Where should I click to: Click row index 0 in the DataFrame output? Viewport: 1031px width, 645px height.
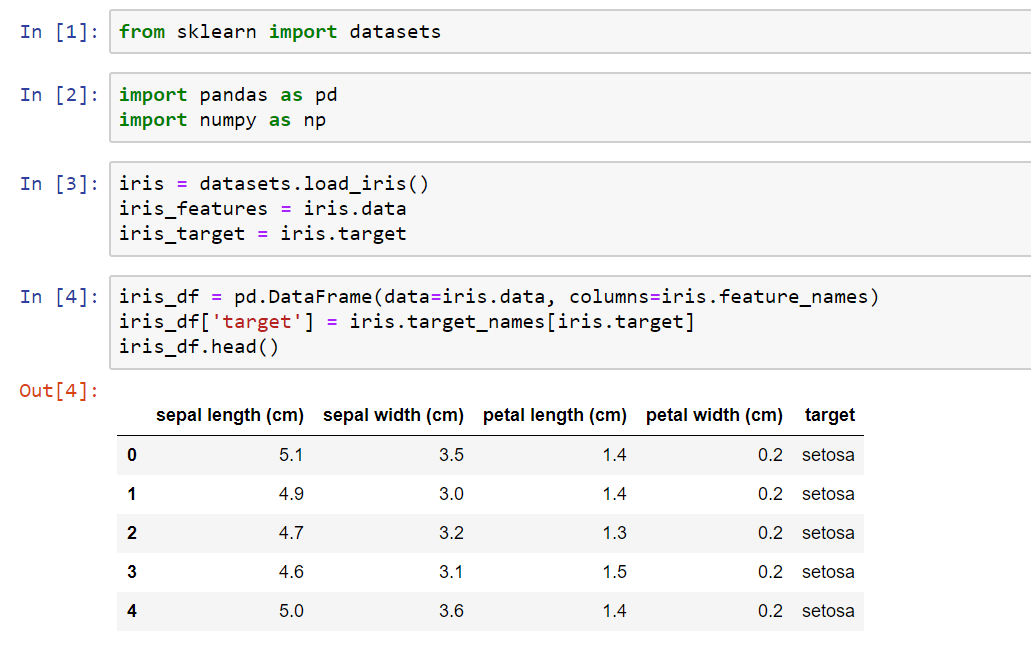pos(132,455)
